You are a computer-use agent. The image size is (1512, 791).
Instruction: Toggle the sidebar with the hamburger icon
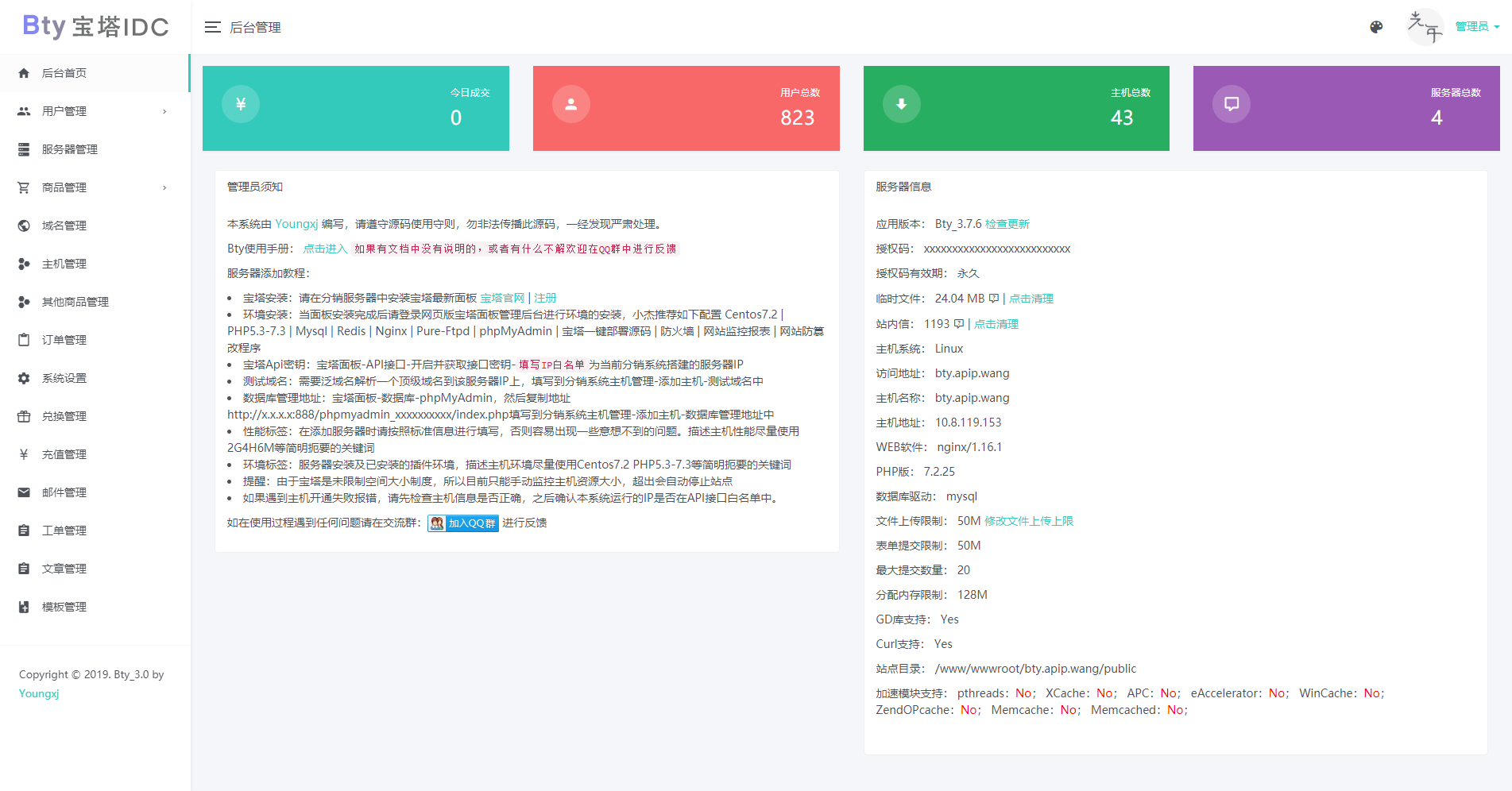212,26
